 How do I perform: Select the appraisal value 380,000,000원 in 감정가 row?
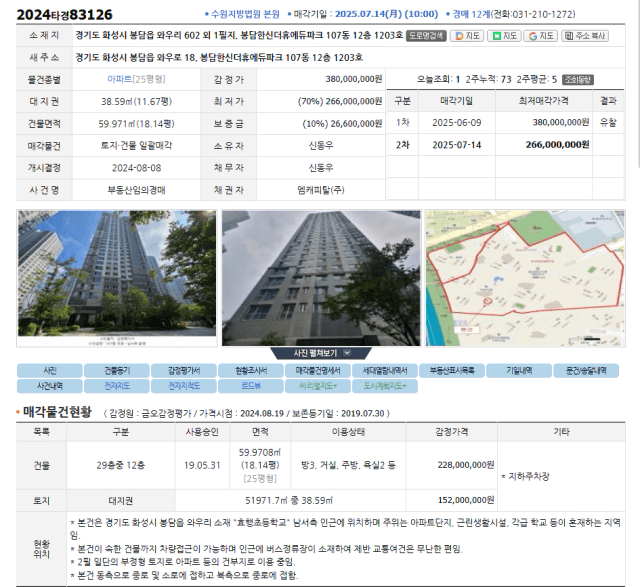click(x=353, y=79)
